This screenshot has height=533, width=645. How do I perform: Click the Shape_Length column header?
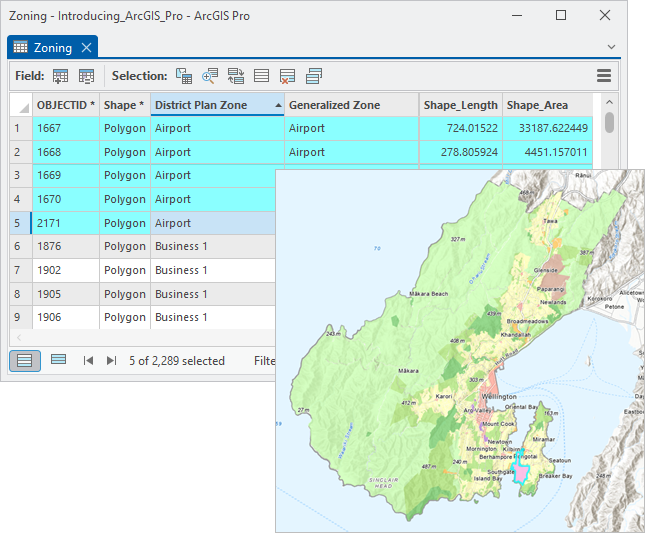pyautogui.click(x=460, y=105)
